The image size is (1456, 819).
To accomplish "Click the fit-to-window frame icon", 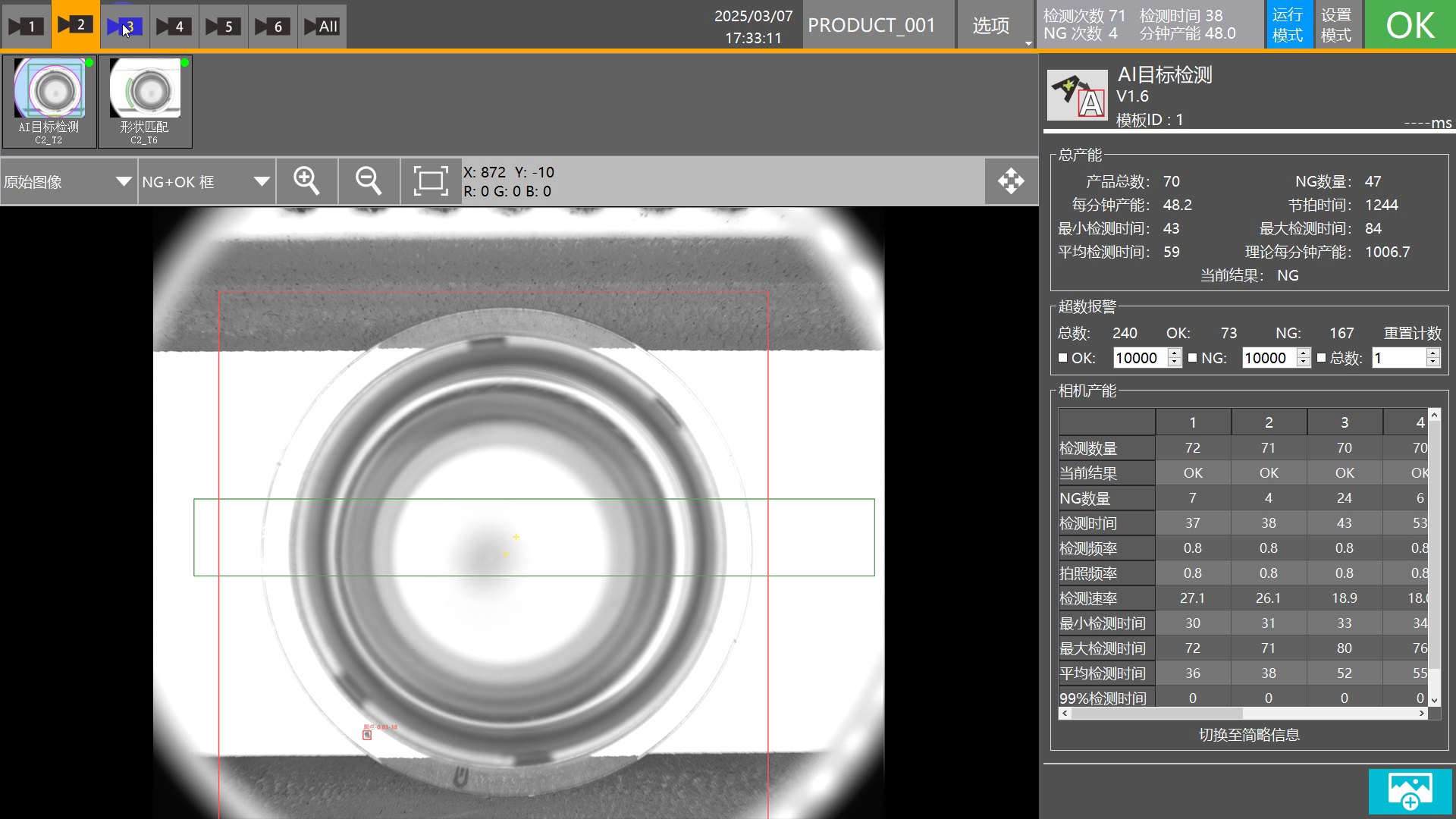I will coord(430,181).
